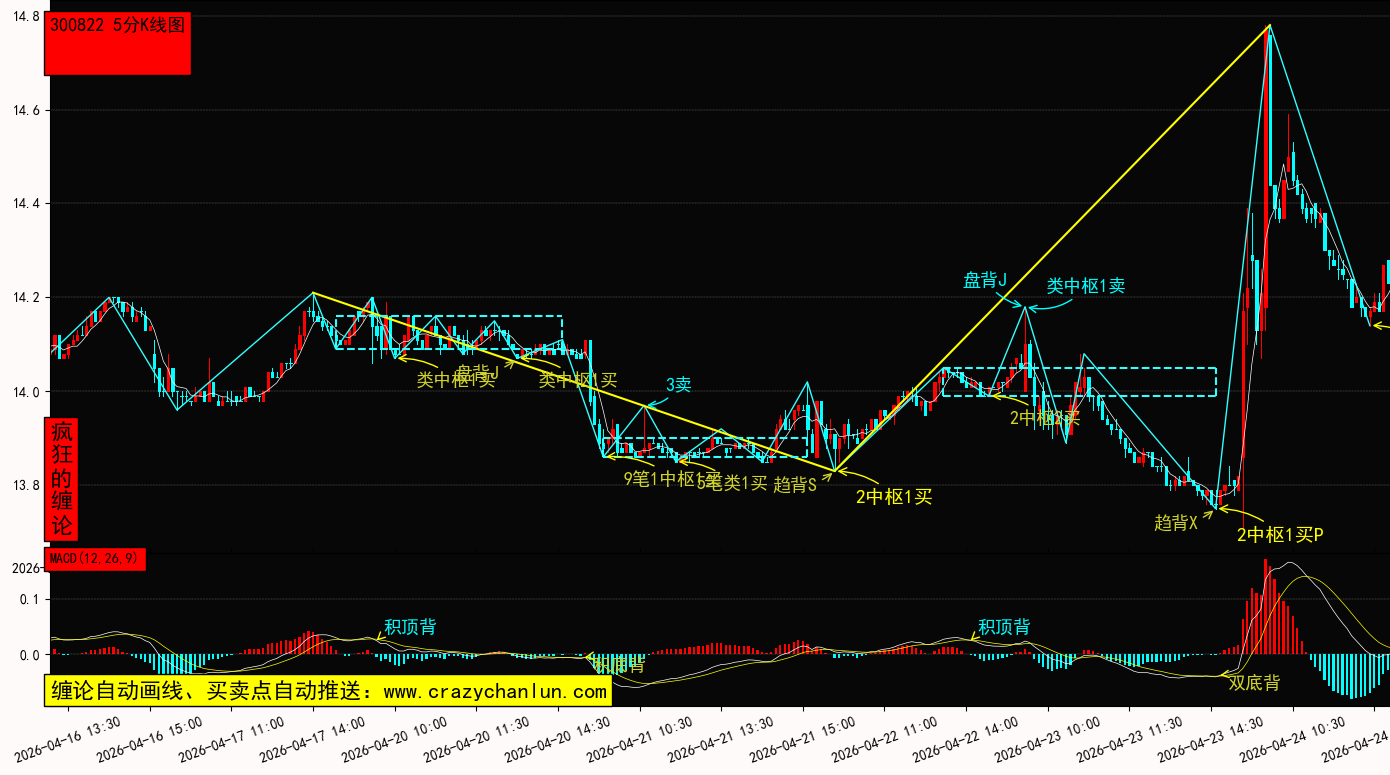Click the red 疯狂的缠论 vertical watermark

click(x=62, y=479)
